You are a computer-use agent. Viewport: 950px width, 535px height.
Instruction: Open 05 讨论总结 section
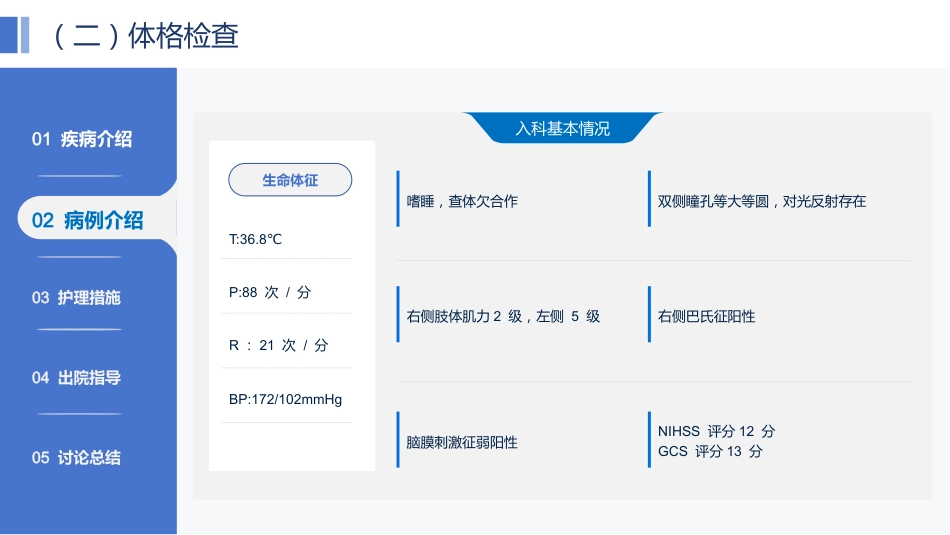(76, 457)
